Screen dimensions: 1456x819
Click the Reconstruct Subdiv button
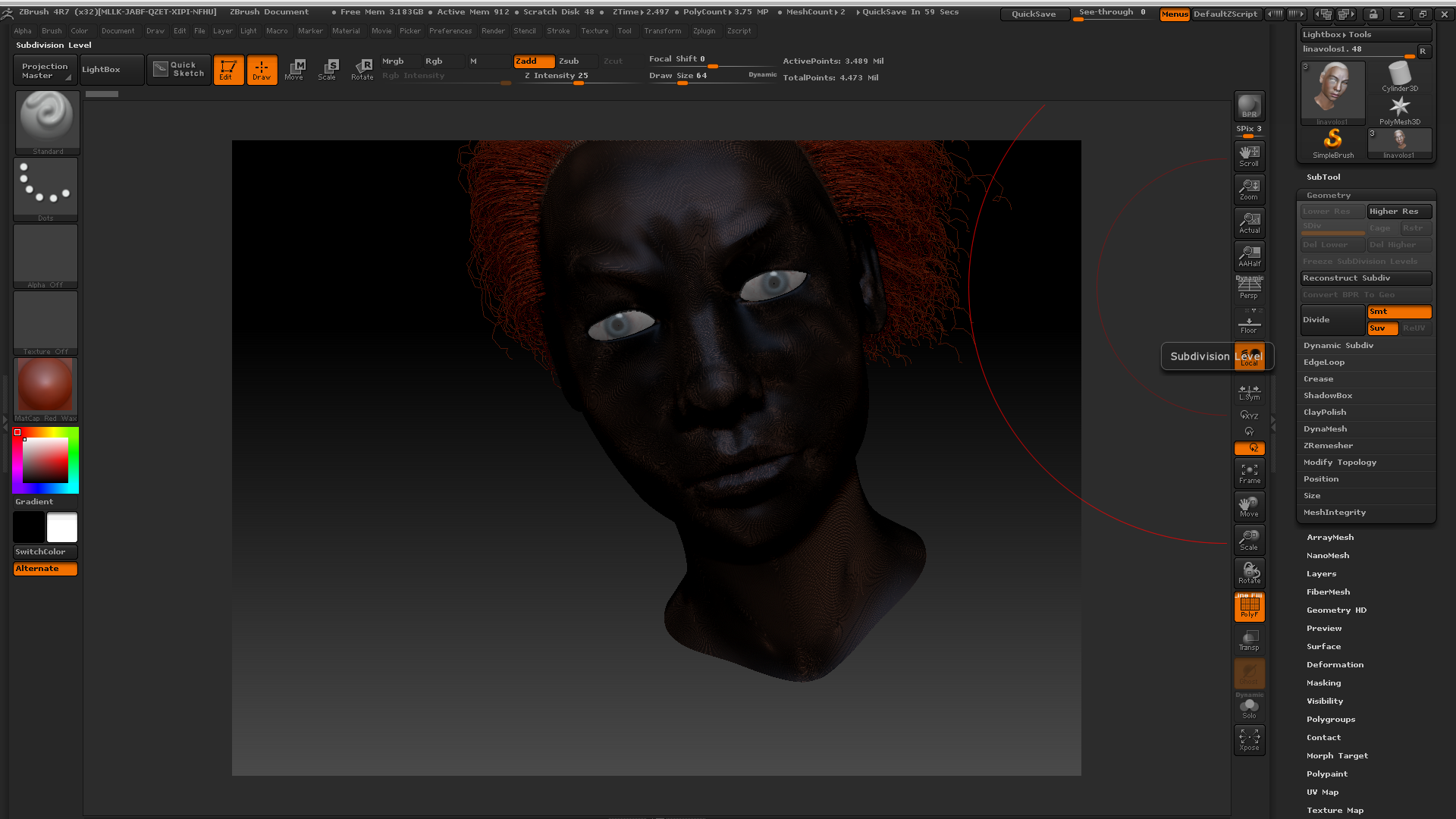(1365, 278)
